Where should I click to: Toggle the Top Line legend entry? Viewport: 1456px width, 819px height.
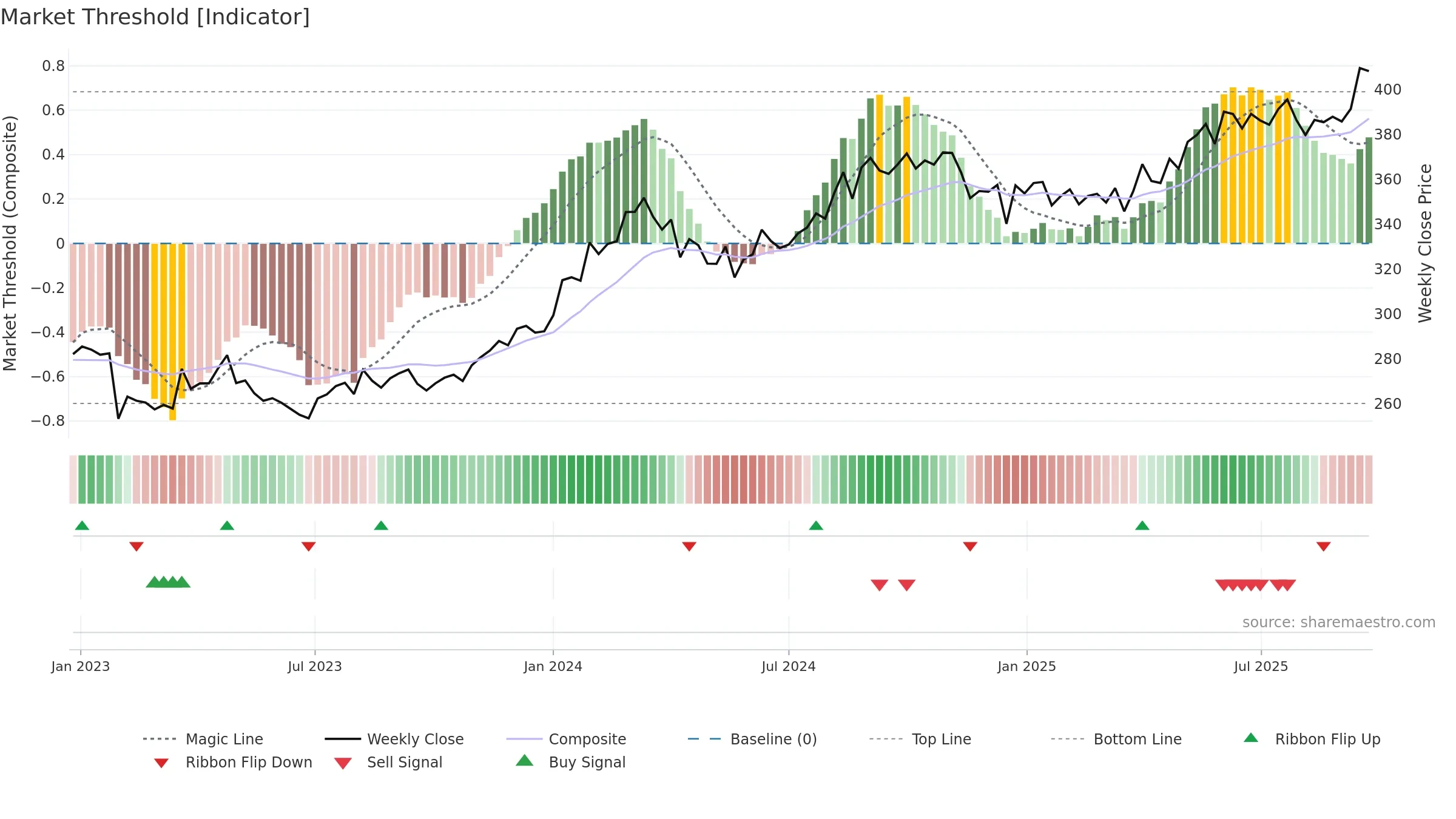click(920, 739)
